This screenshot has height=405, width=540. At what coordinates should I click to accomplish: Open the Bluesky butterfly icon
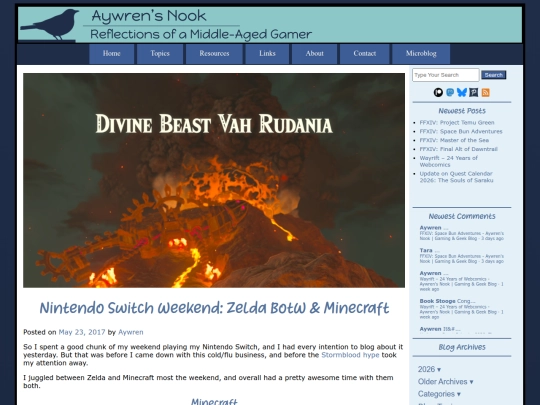pos(461,92)
